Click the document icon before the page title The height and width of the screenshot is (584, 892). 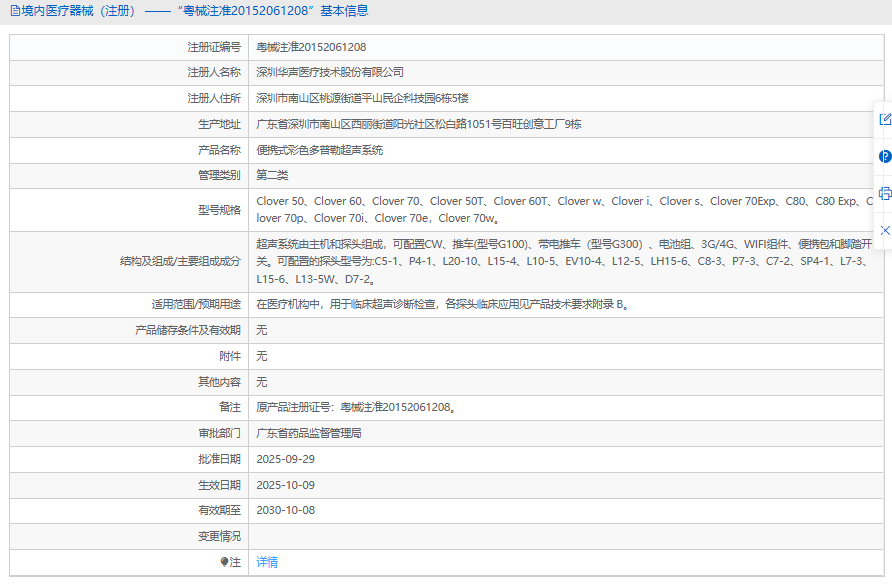pos(15,11)
